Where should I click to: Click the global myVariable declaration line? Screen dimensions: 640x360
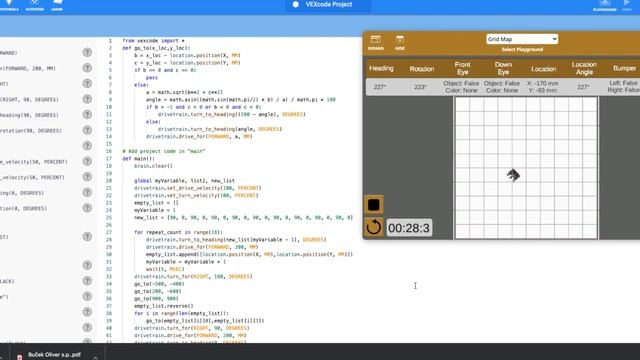click(184, 180)
